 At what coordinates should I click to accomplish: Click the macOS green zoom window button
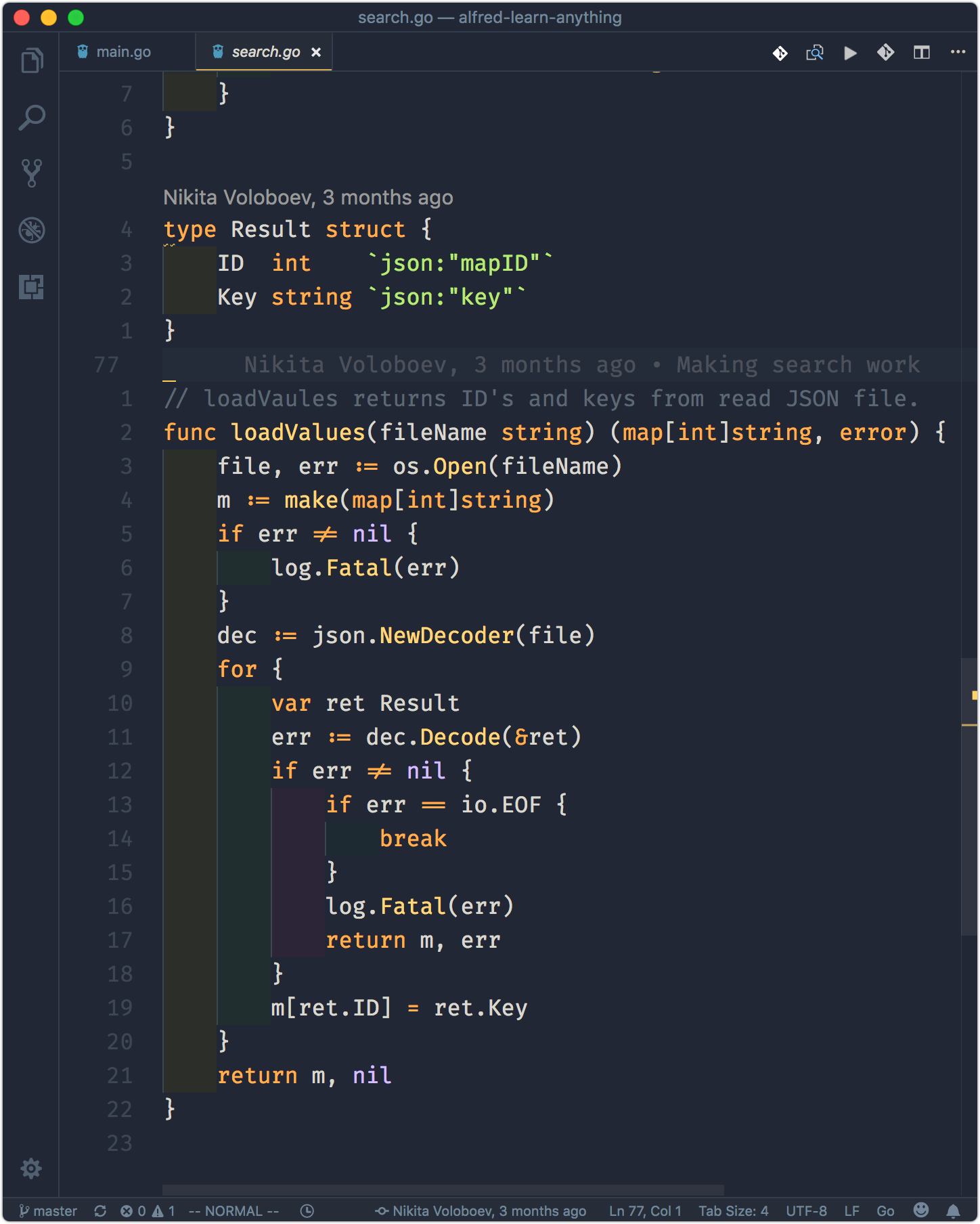tap(76, 18)
